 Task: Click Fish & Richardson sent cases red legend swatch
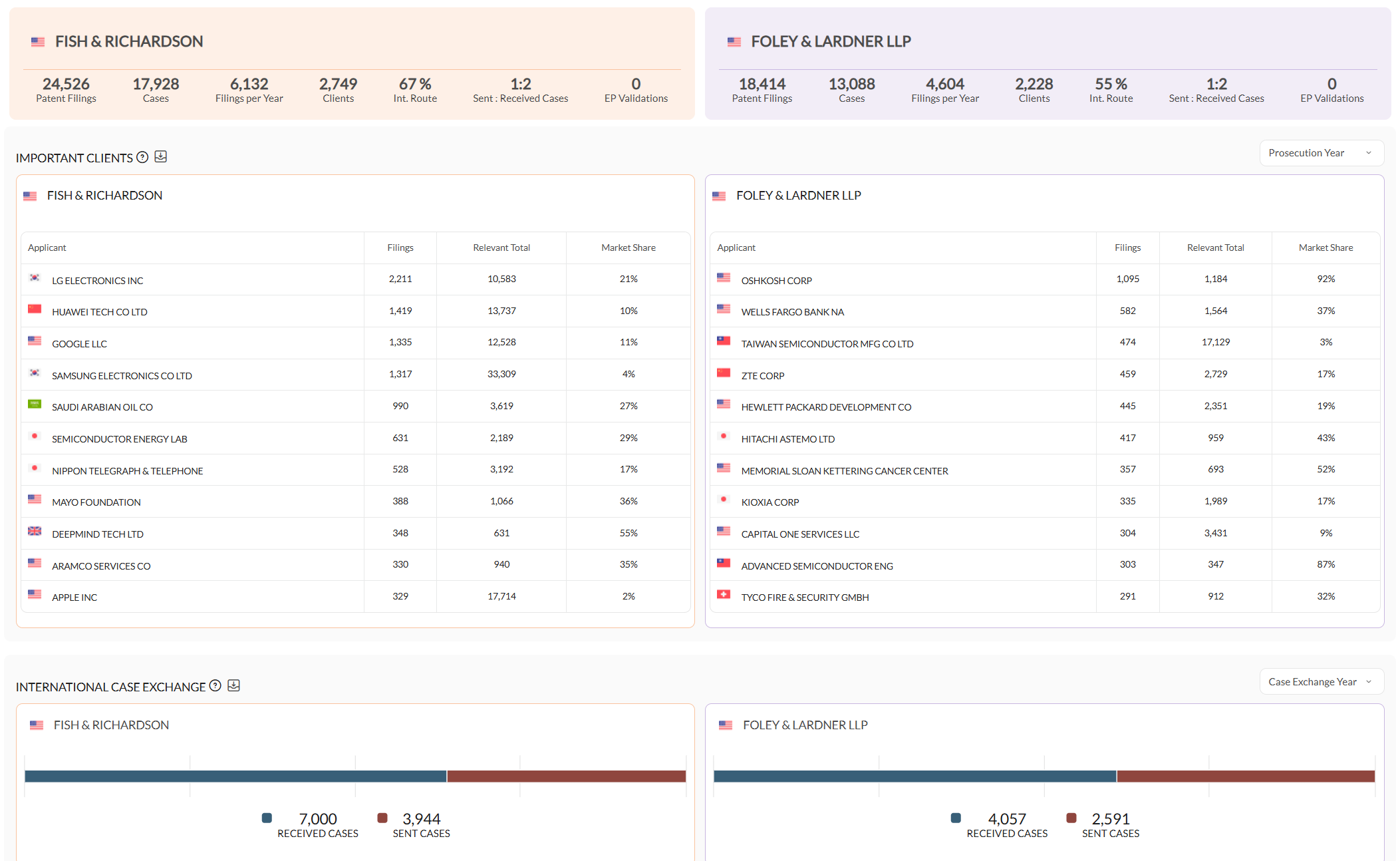382,818
